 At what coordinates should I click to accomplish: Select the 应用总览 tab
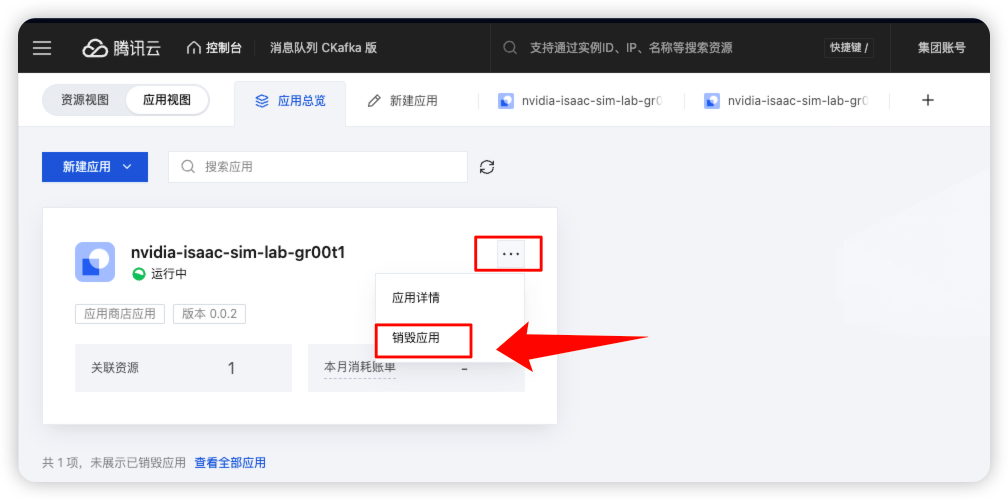click(290, 102)
